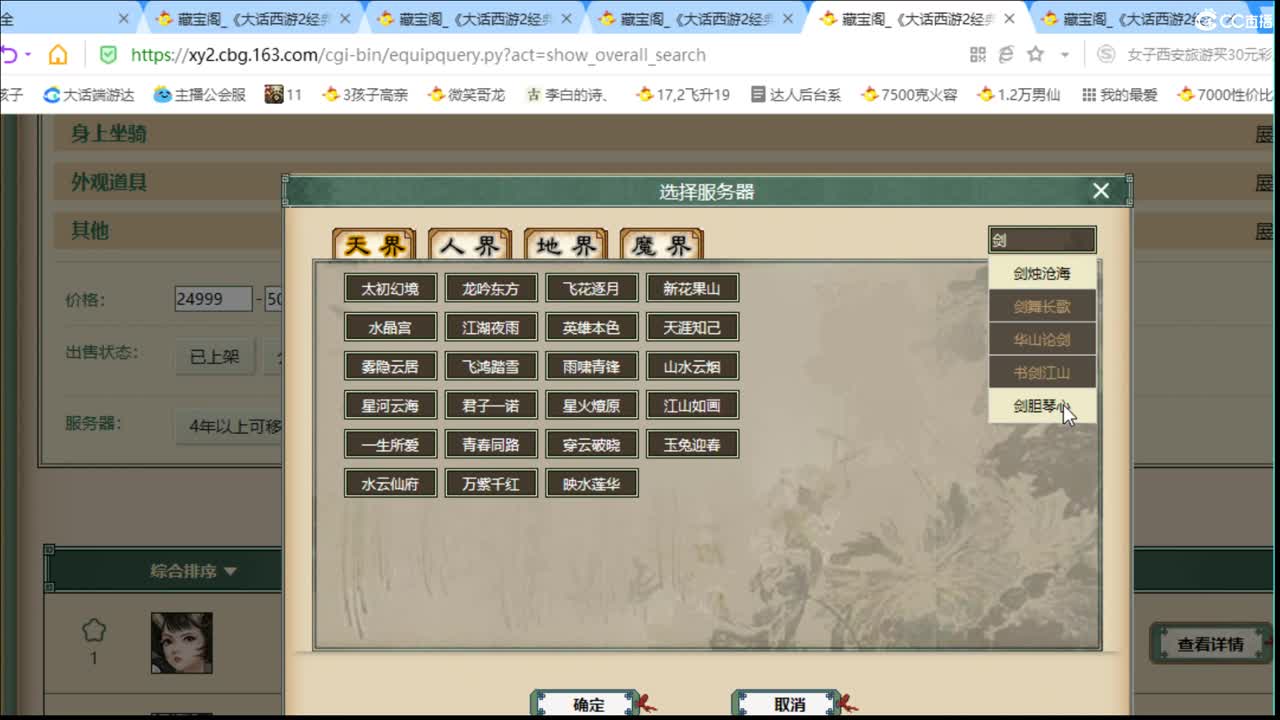
Task: Click the green security shield icon
Action: point(108,55)
